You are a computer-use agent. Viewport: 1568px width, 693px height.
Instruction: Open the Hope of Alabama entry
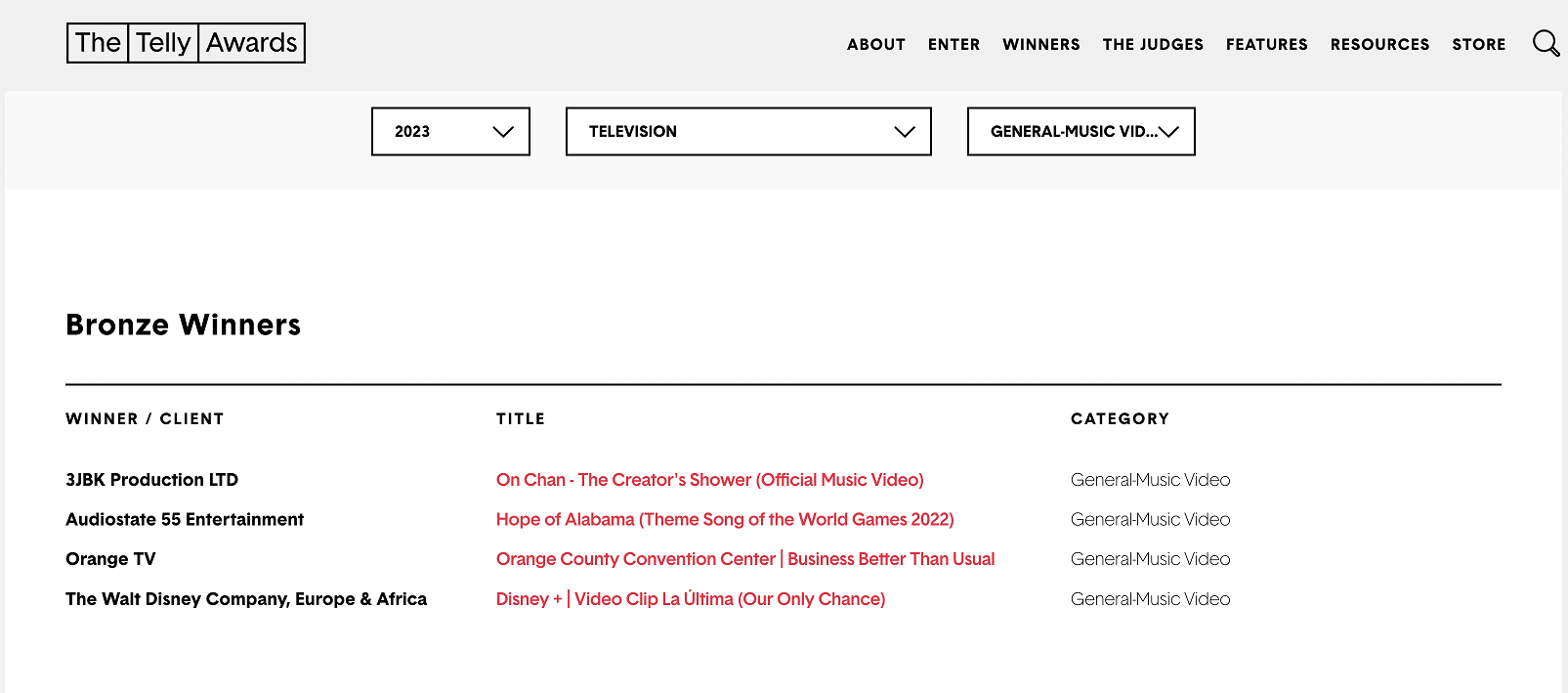tap(724, 519)
